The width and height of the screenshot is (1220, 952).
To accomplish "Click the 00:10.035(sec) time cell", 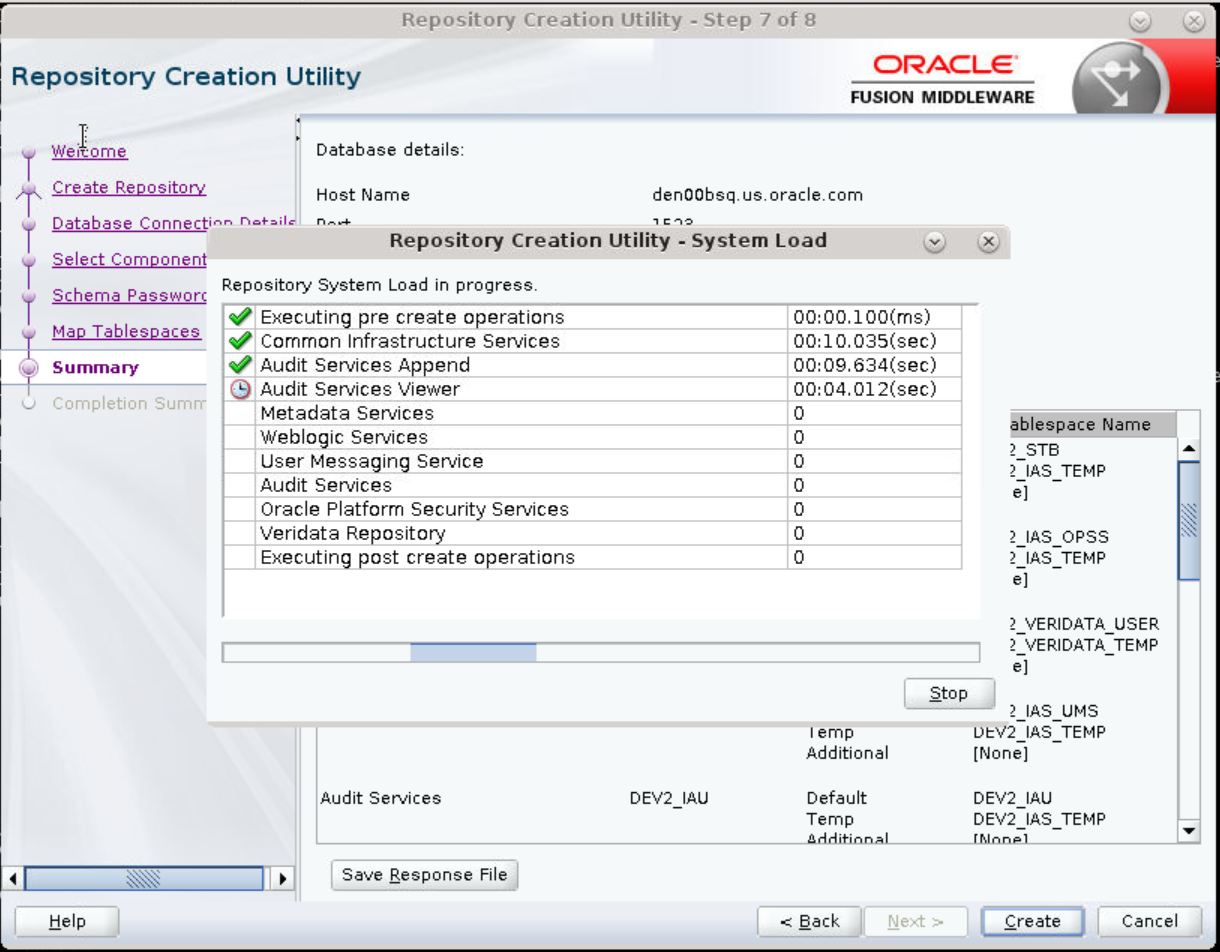I will [874, 341].
